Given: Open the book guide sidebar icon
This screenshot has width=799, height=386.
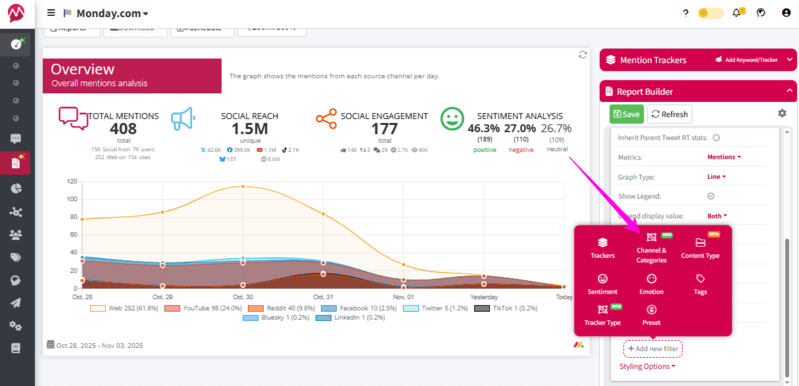Looking at the screenshot, I should 16,348.
